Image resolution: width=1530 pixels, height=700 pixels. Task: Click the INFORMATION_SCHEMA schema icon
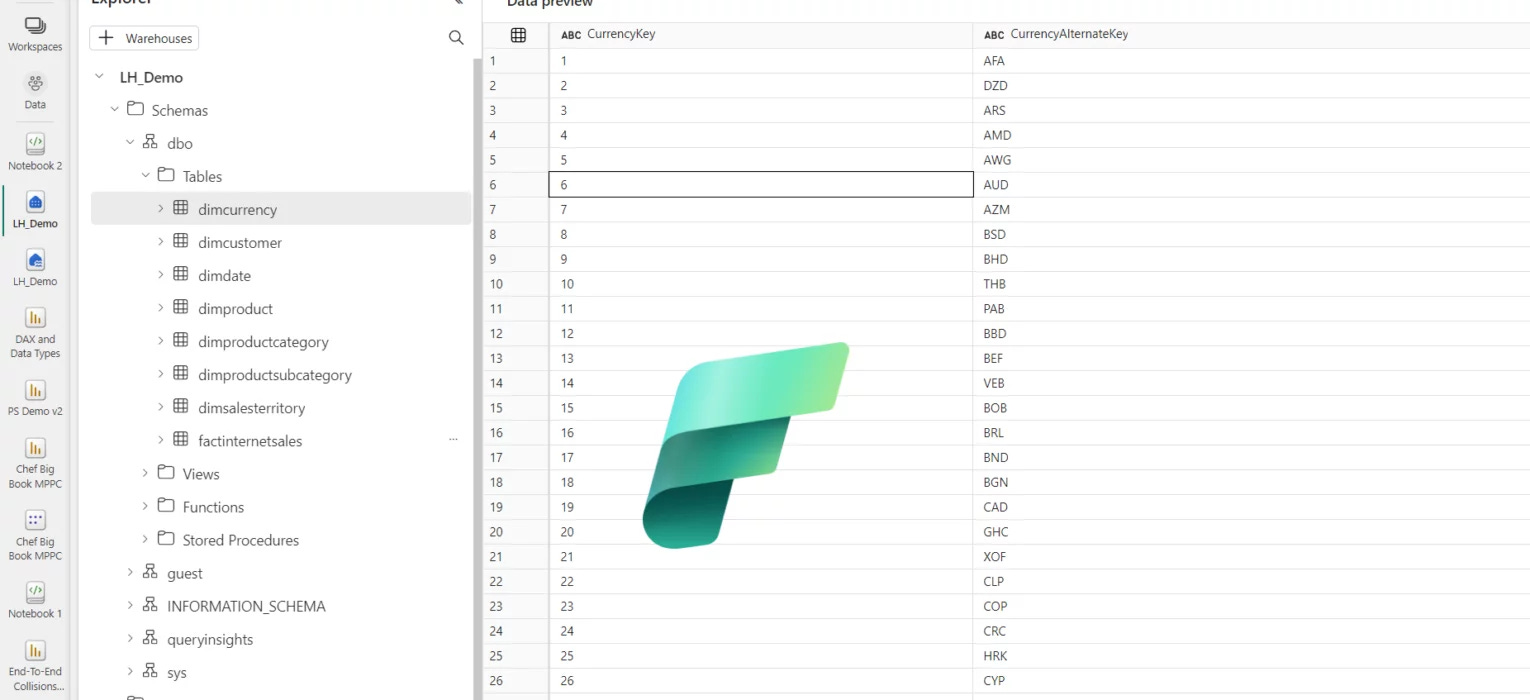click(x=150, y=605)
